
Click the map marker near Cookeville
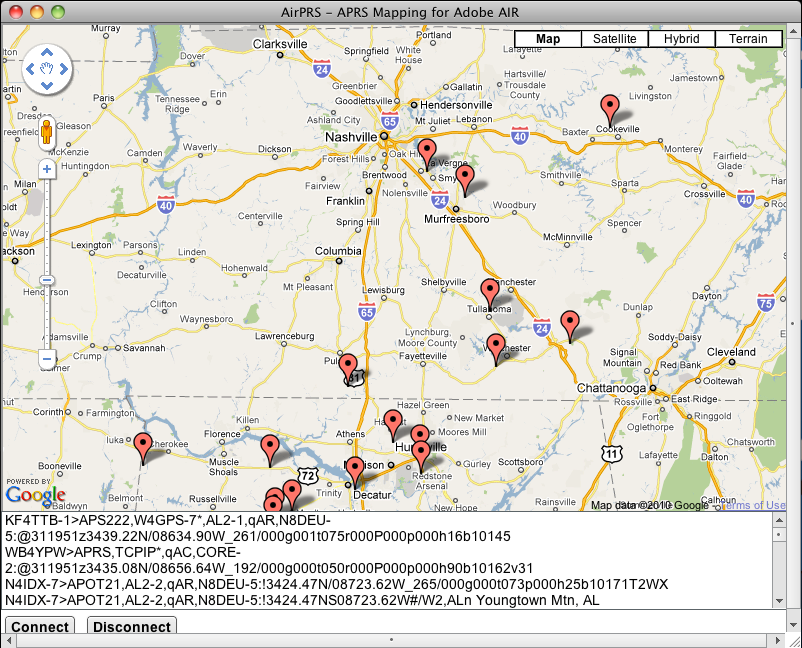click(x=610, y=108)
